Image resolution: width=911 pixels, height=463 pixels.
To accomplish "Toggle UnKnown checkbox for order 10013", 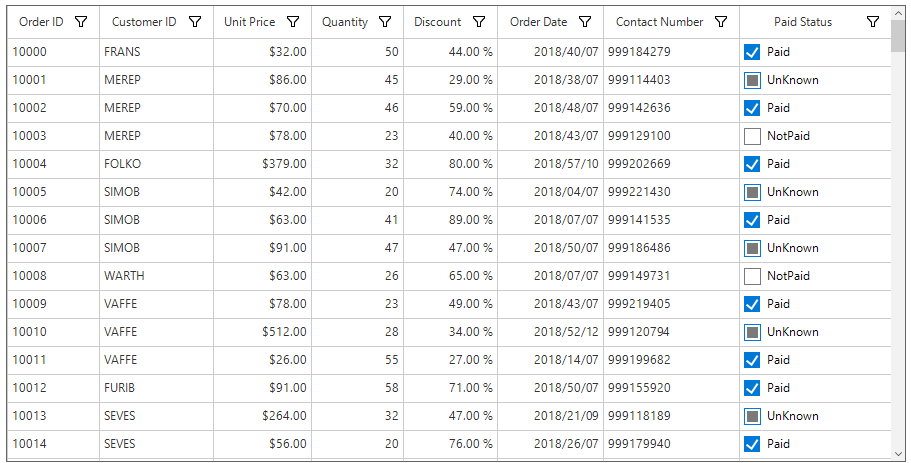I will coord(752,416).
